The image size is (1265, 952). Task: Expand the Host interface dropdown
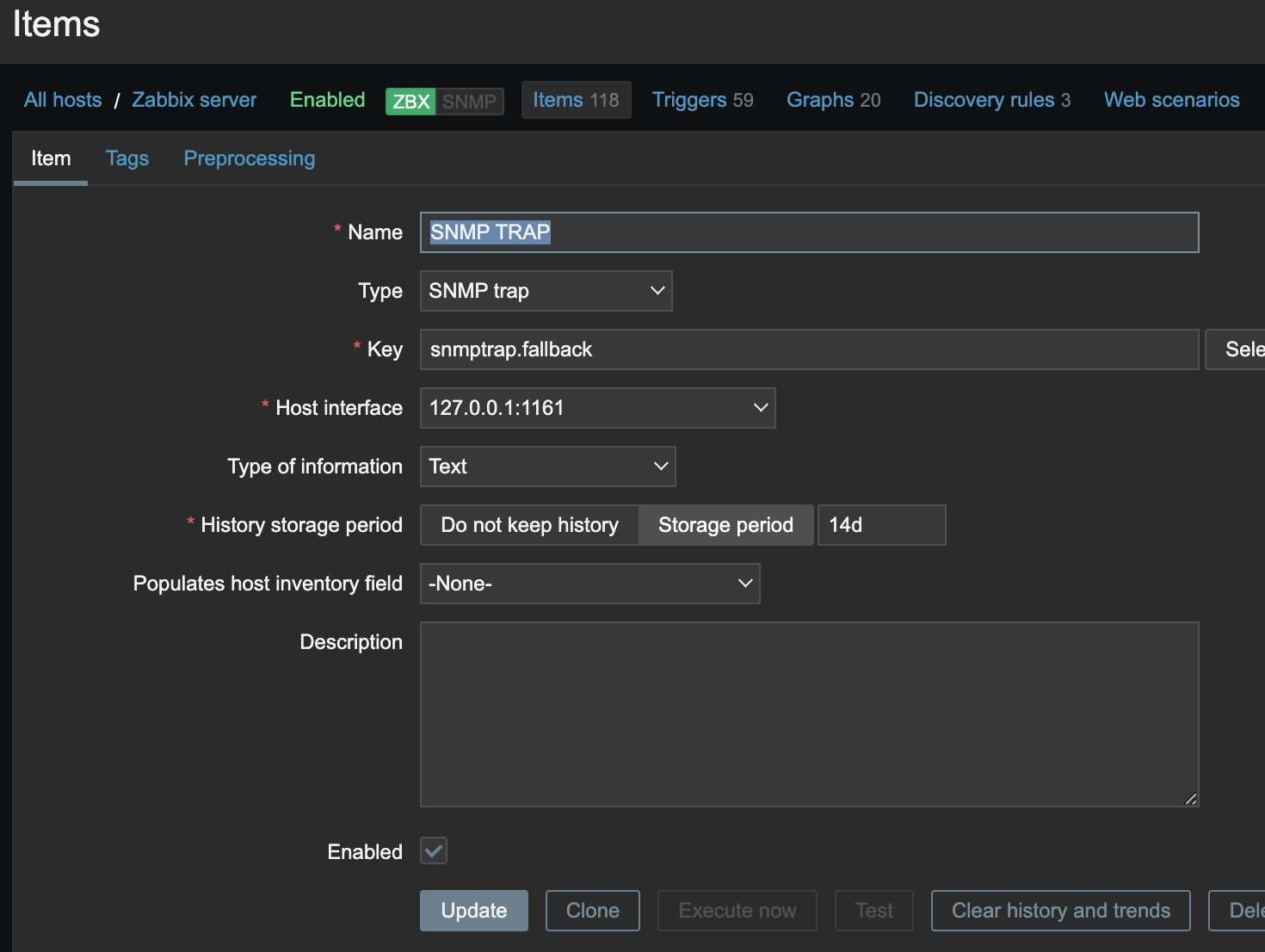597,408
